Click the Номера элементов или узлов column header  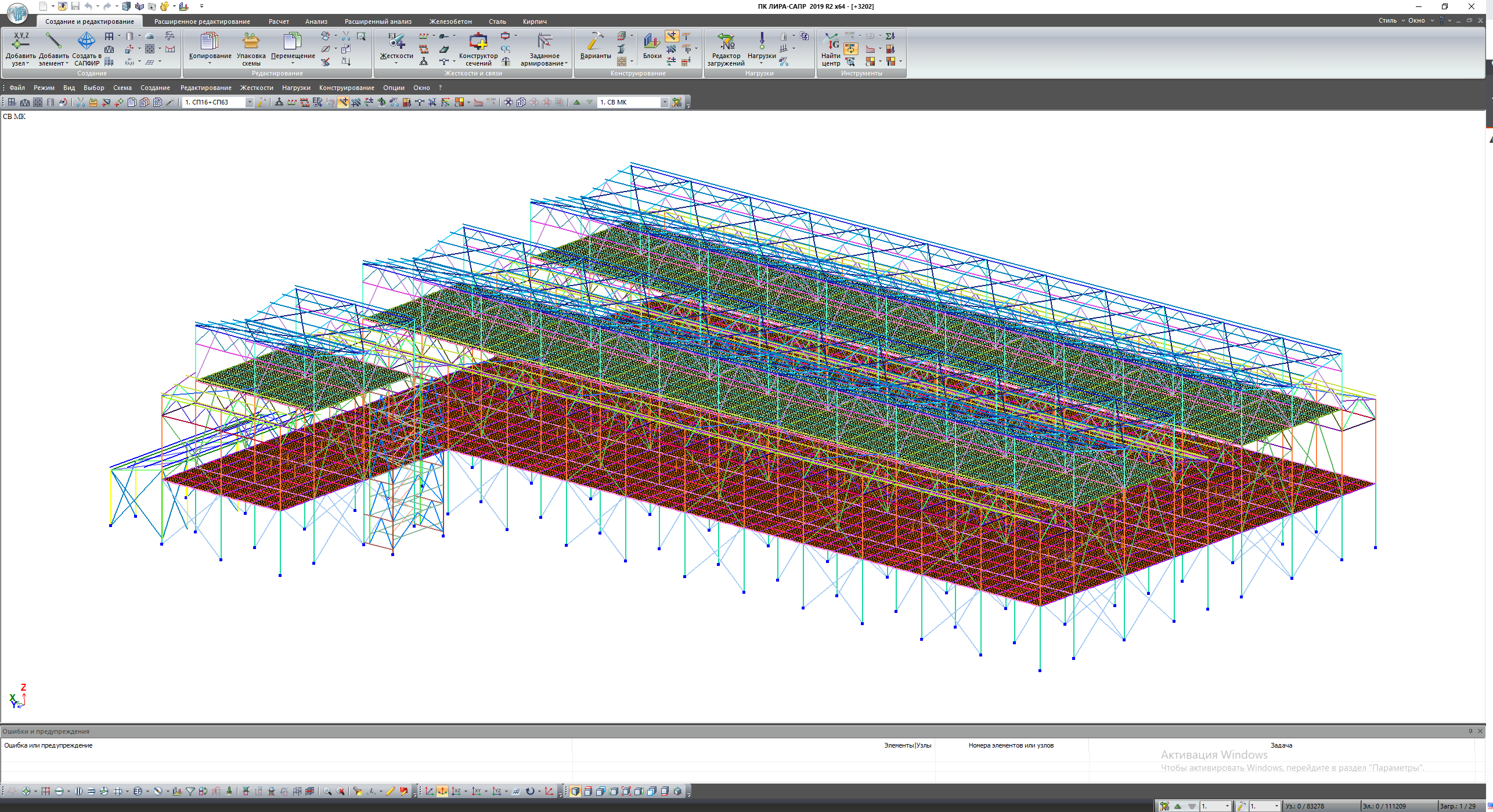click(1011, 745)
